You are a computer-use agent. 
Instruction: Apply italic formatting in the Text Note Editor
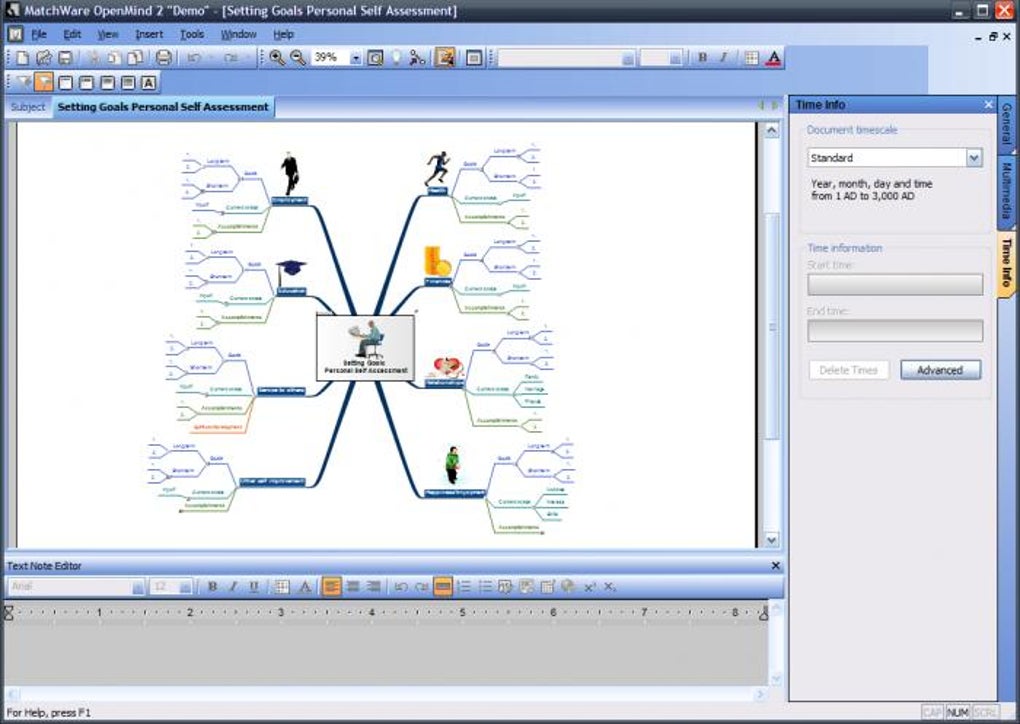coord(232,586)
